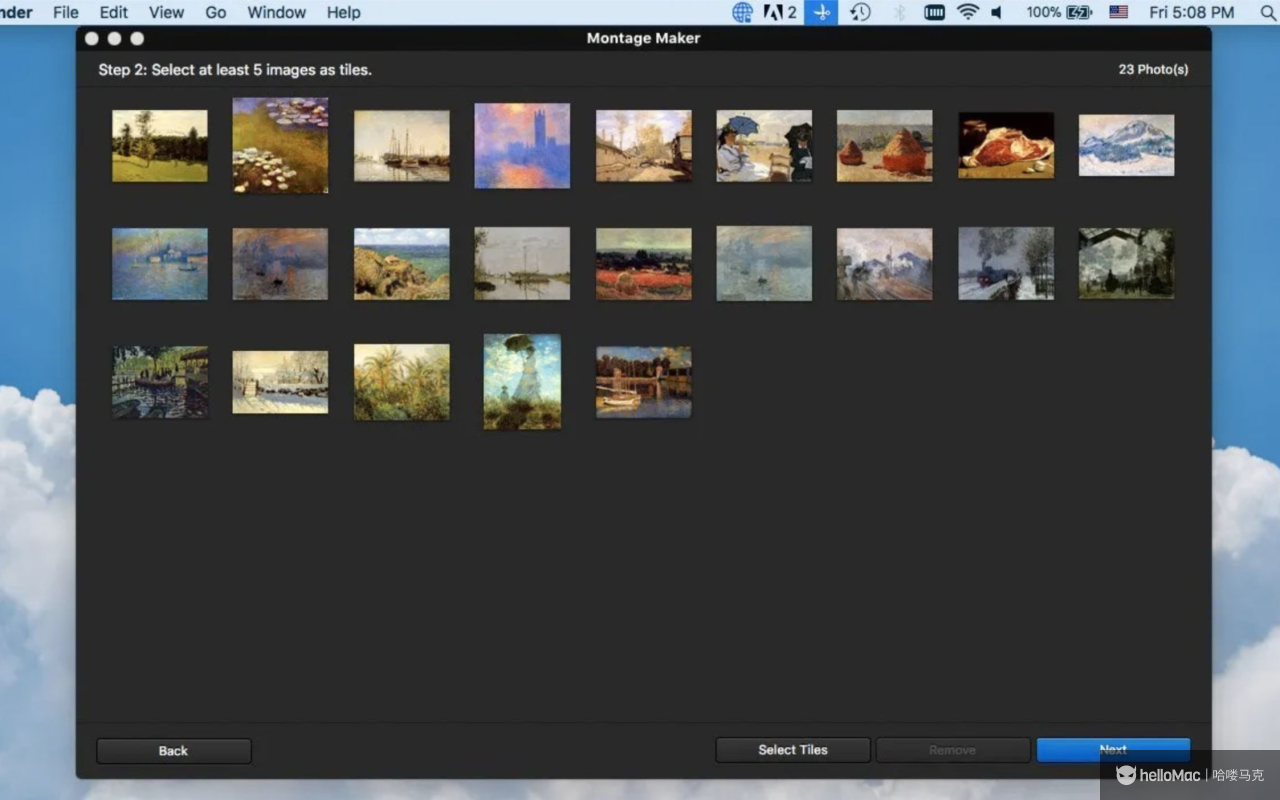The height and width of the screenshot is (800, 1280).
Task: Select the pale misty sunrise thumbnail
Action: coord(764,264)
